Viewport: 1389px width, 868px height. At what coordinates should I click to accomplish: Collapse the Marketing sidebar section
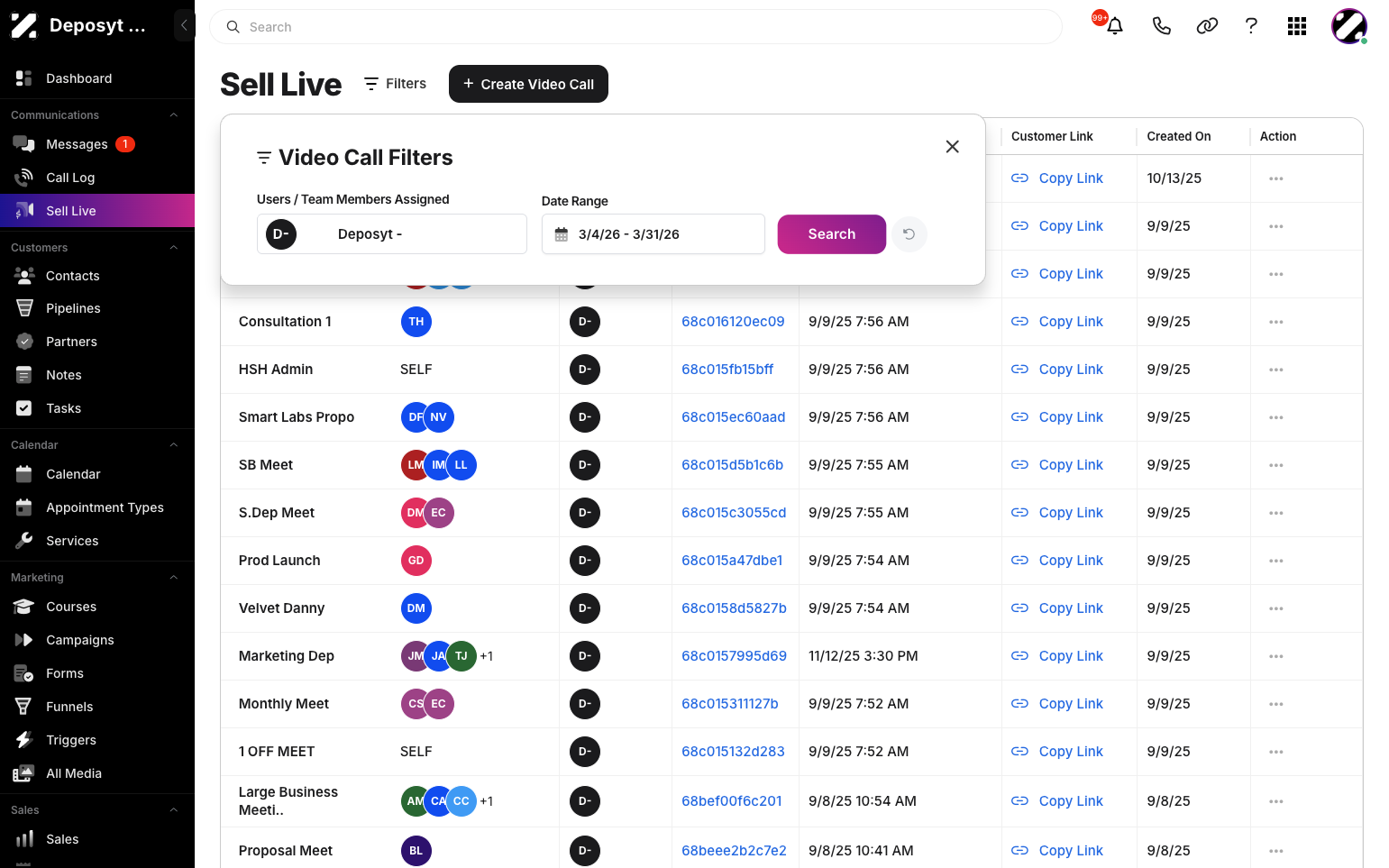(x=174, y=578)
